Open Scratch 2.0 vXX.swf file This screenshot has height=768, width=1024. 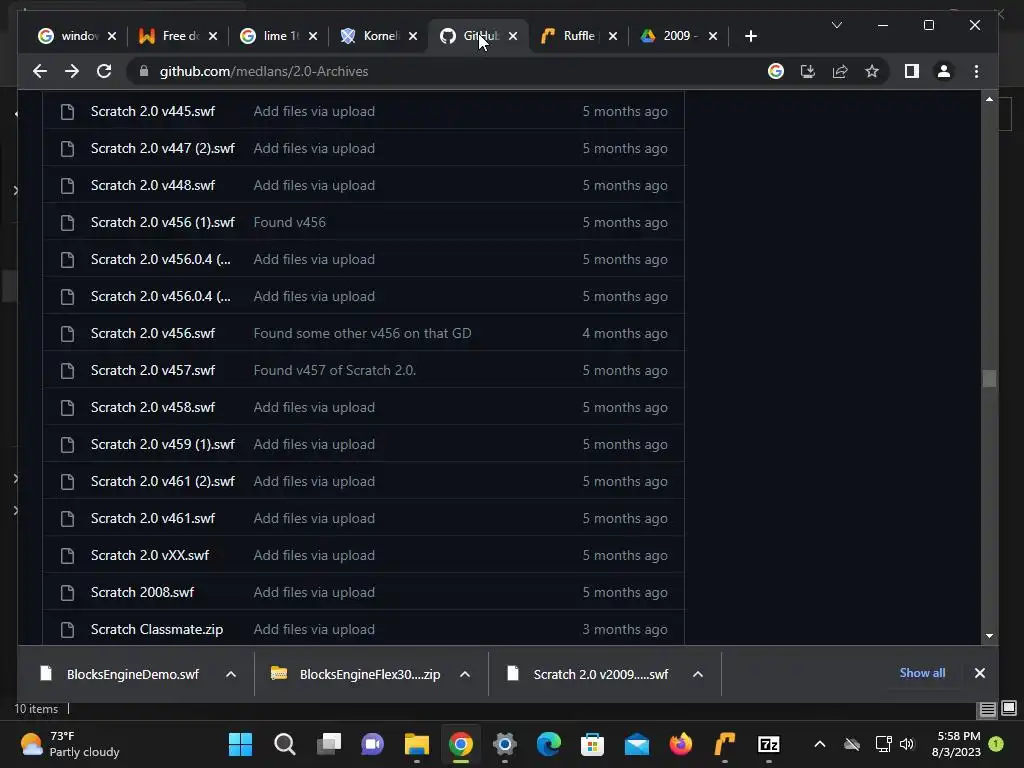(x=150, y=556)
